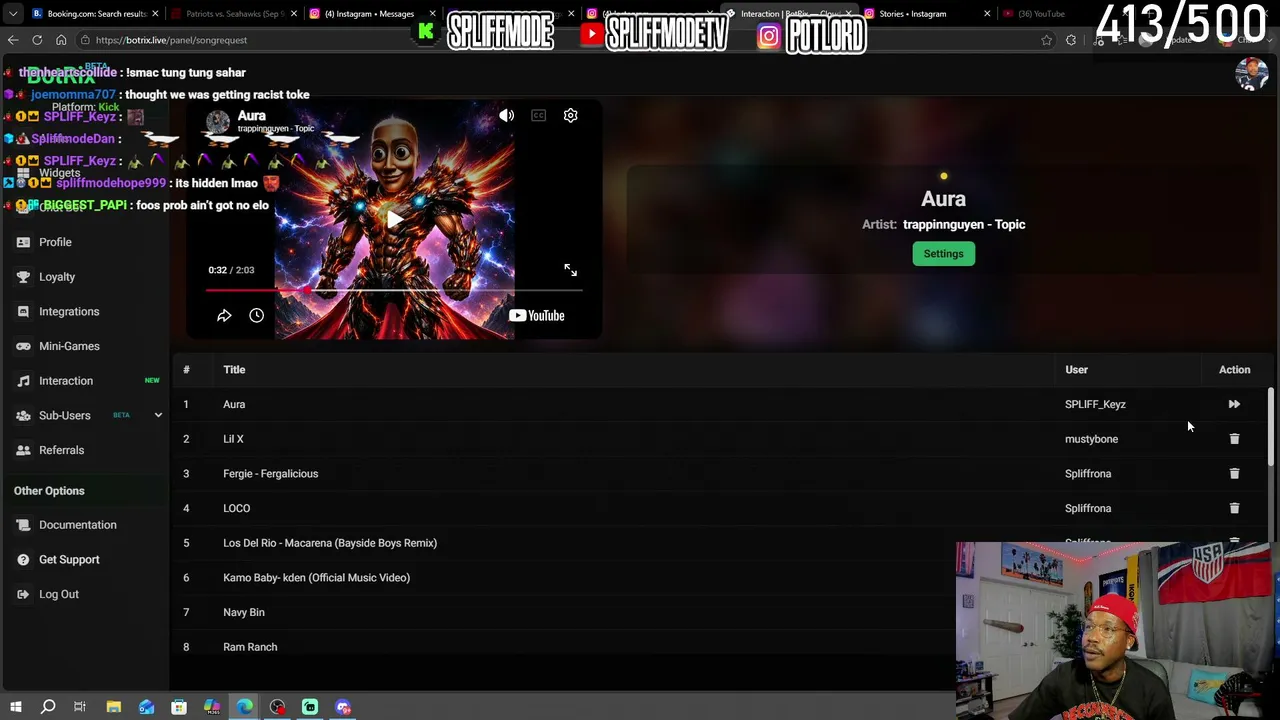Image resolution: width=1280 pixels, height=720 pixels.
Task: Log Out of the BotRix panel
Action: 59,594
